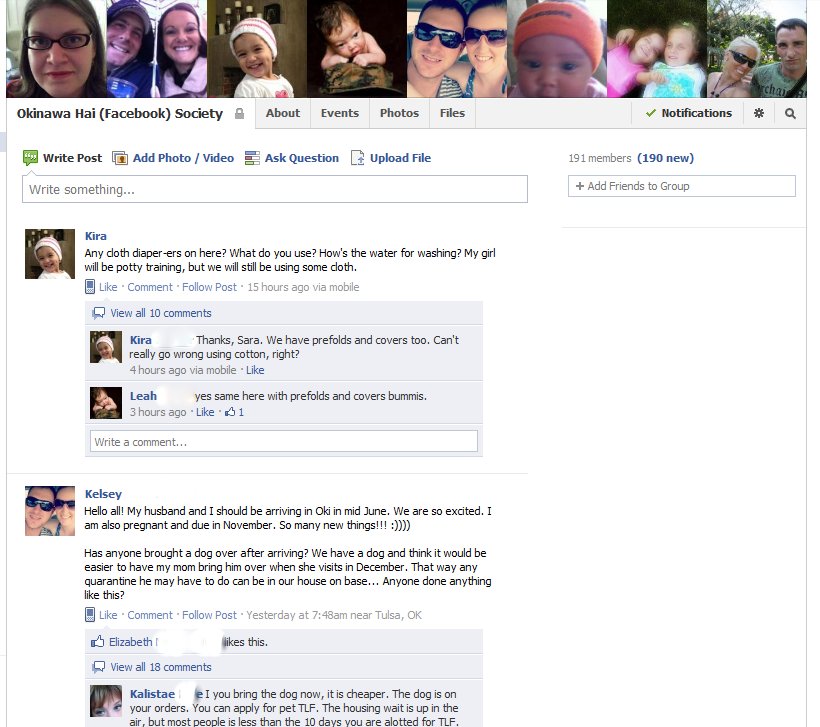This screenshot has height=727, width=820.
Task: Click the Upload File icon
Action: point(358,158)
